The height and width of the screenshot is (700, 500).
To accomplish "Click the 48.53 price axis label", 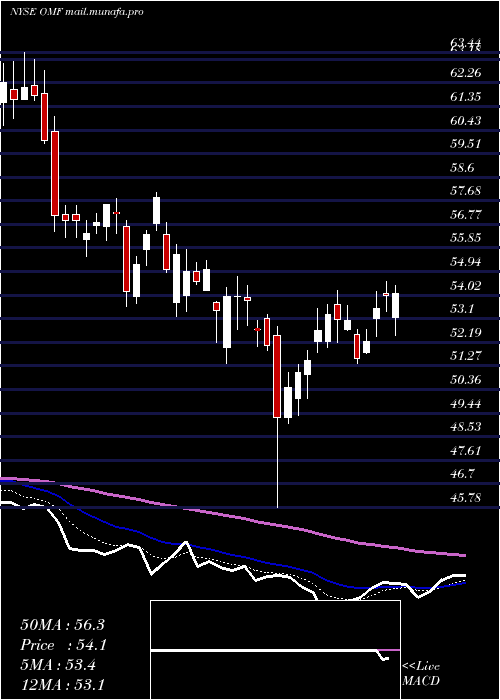I will click(466, 427).
